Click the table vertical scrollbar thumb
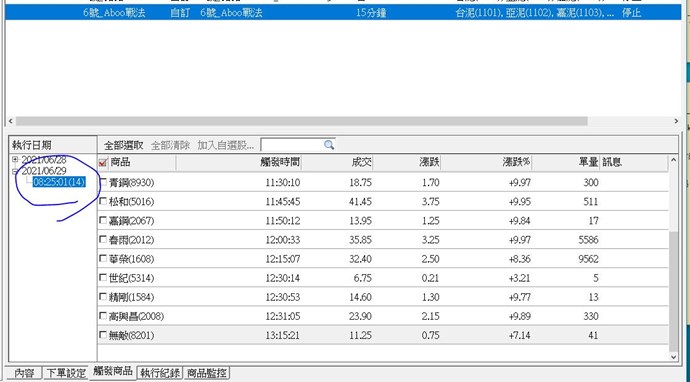Image resolution: width=690 pixels, height=382 pixels. tap(673, 290)
